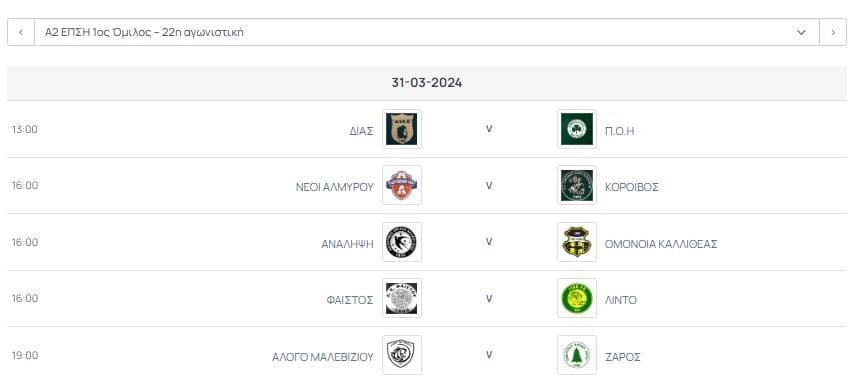Open the ΑΛΟΓΟ ΜΑΛΕΒΙΖΙΟΥ shield logo
This screenshot has width=855, height=392.
402,355
